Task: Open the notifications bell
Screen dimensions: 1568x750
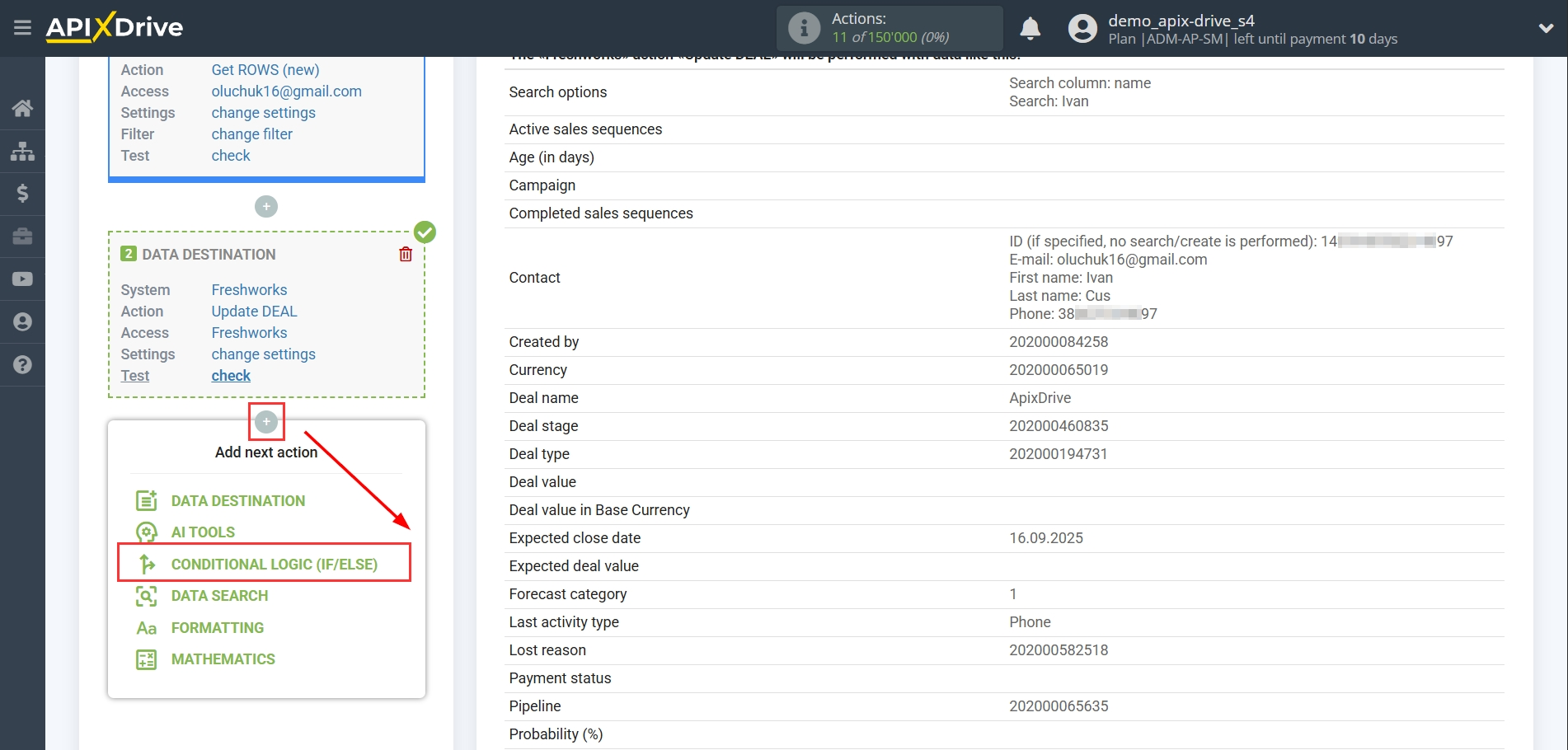Action: pyautogui.click(x=1030, y=29)
